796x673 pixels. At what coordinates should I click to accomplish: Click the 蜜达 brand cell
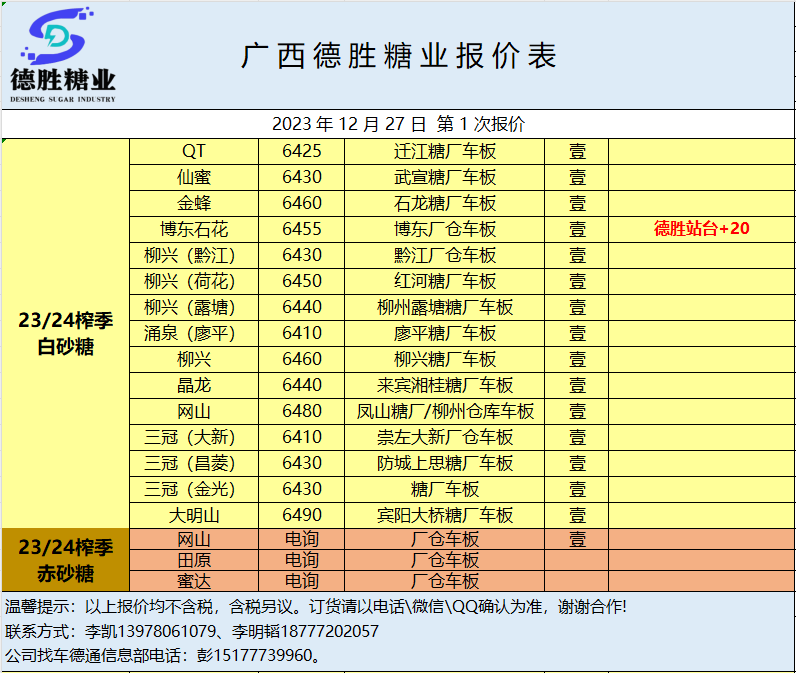tap(194, 581)
